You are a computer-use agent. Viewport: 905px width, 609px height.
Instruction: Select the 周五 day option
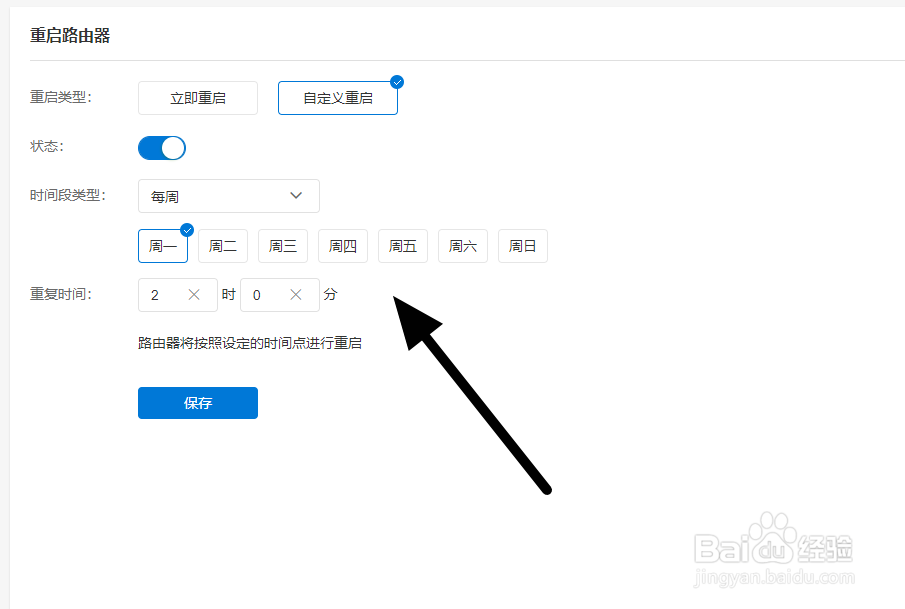click(x=403, y=246)
